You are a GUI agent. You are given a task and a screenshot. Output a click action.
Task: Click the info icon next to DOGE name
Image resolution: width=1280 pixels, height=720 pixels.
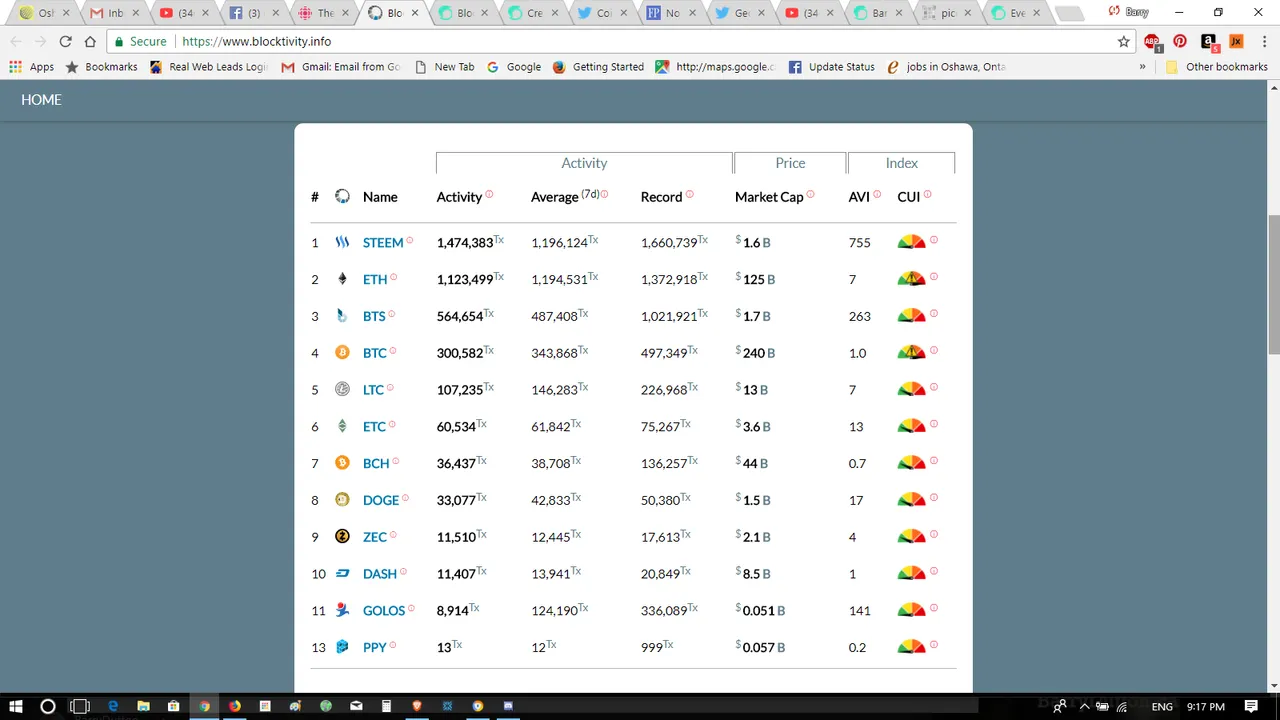(x=406, y=497)
